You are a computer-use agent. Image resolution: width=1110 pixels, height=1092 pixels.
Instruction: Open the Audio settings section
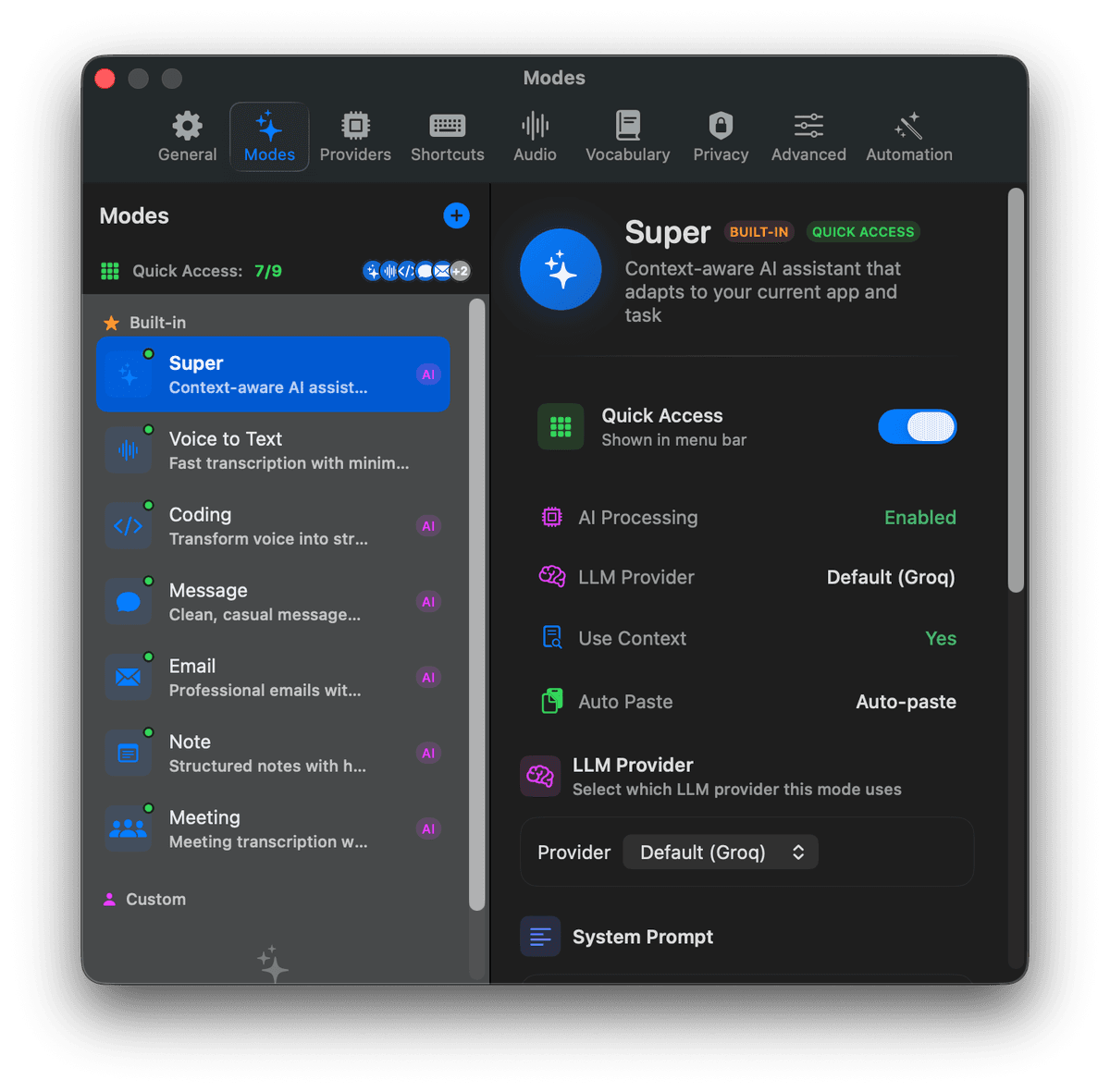[535, 135]
